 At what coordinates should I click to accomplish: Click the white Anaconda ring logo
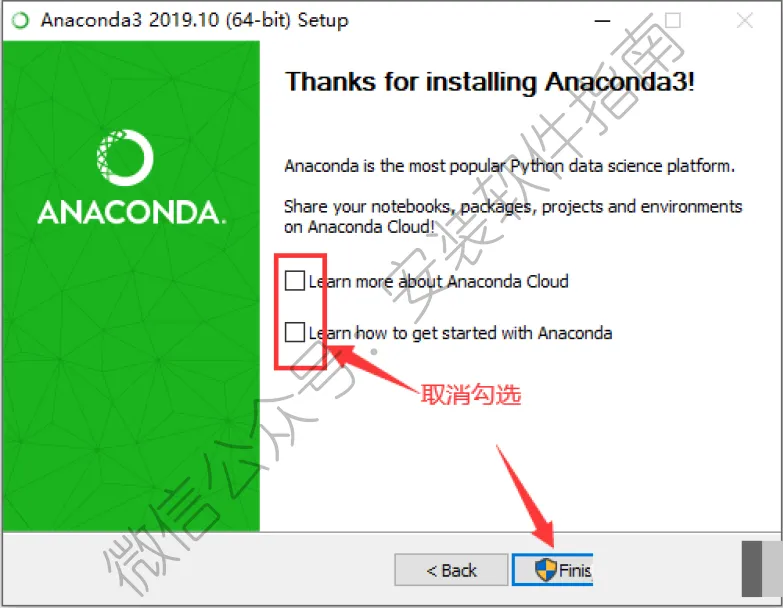125,157
